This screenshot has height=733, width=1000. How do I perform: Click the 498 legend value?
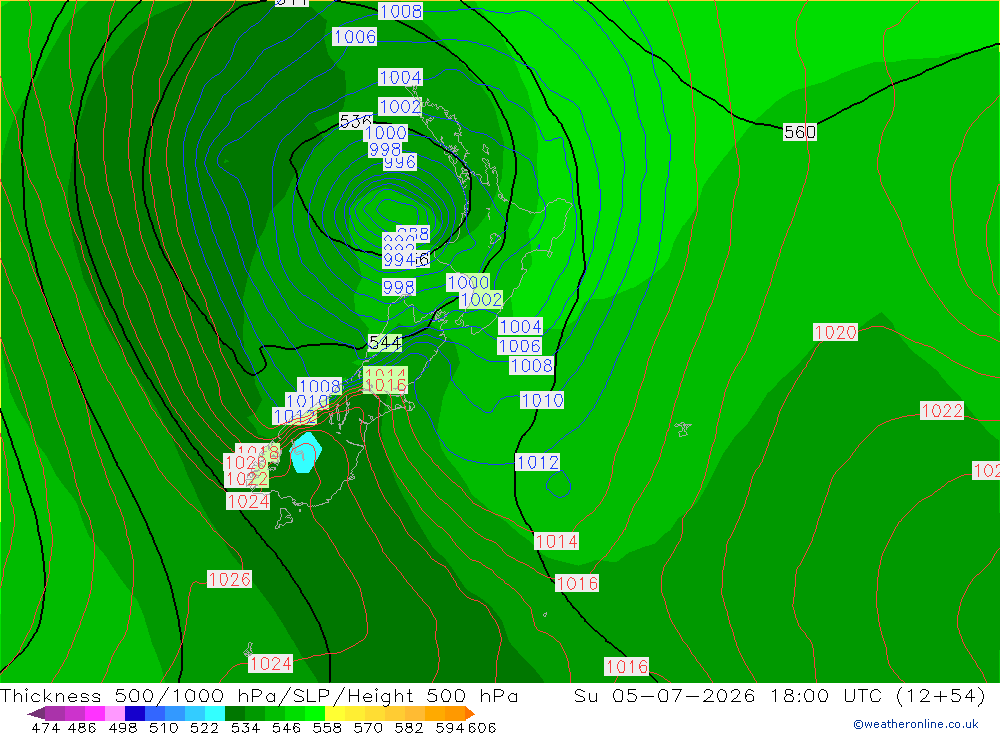click(123, 727)
